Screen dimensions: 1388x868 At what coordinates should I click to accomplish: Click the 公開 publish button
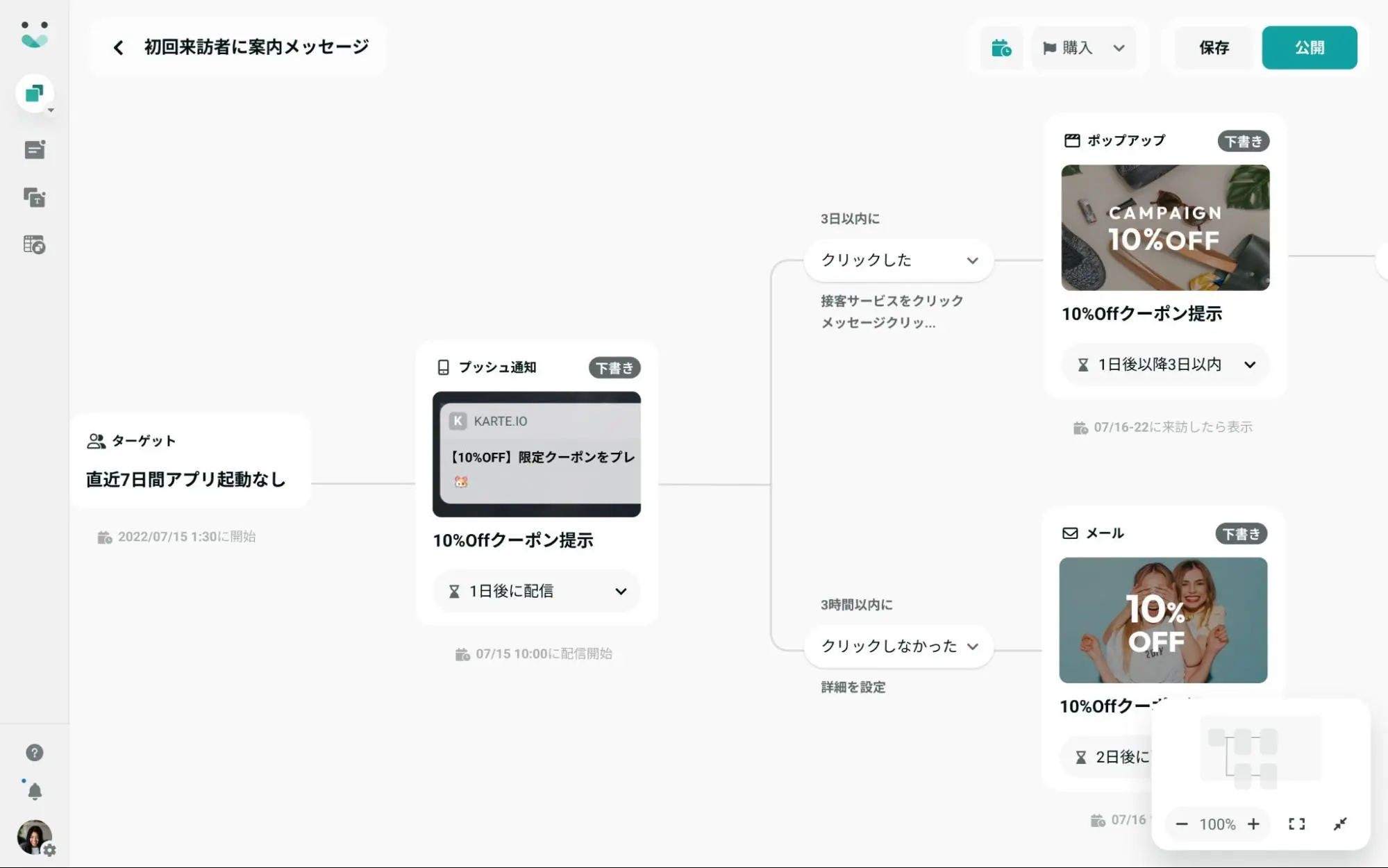pos(1309,48)
